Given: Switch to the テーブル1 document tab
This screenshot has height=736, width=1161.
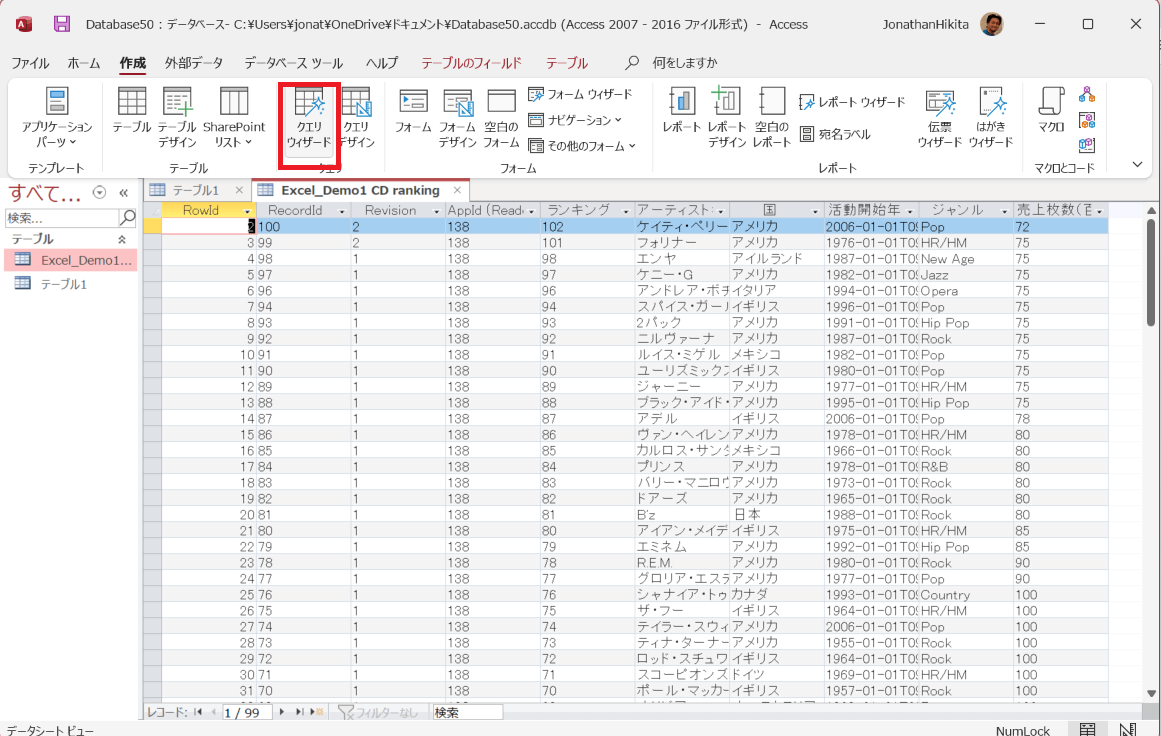Looking at the screenshot, I should click(x=195, y=190).
